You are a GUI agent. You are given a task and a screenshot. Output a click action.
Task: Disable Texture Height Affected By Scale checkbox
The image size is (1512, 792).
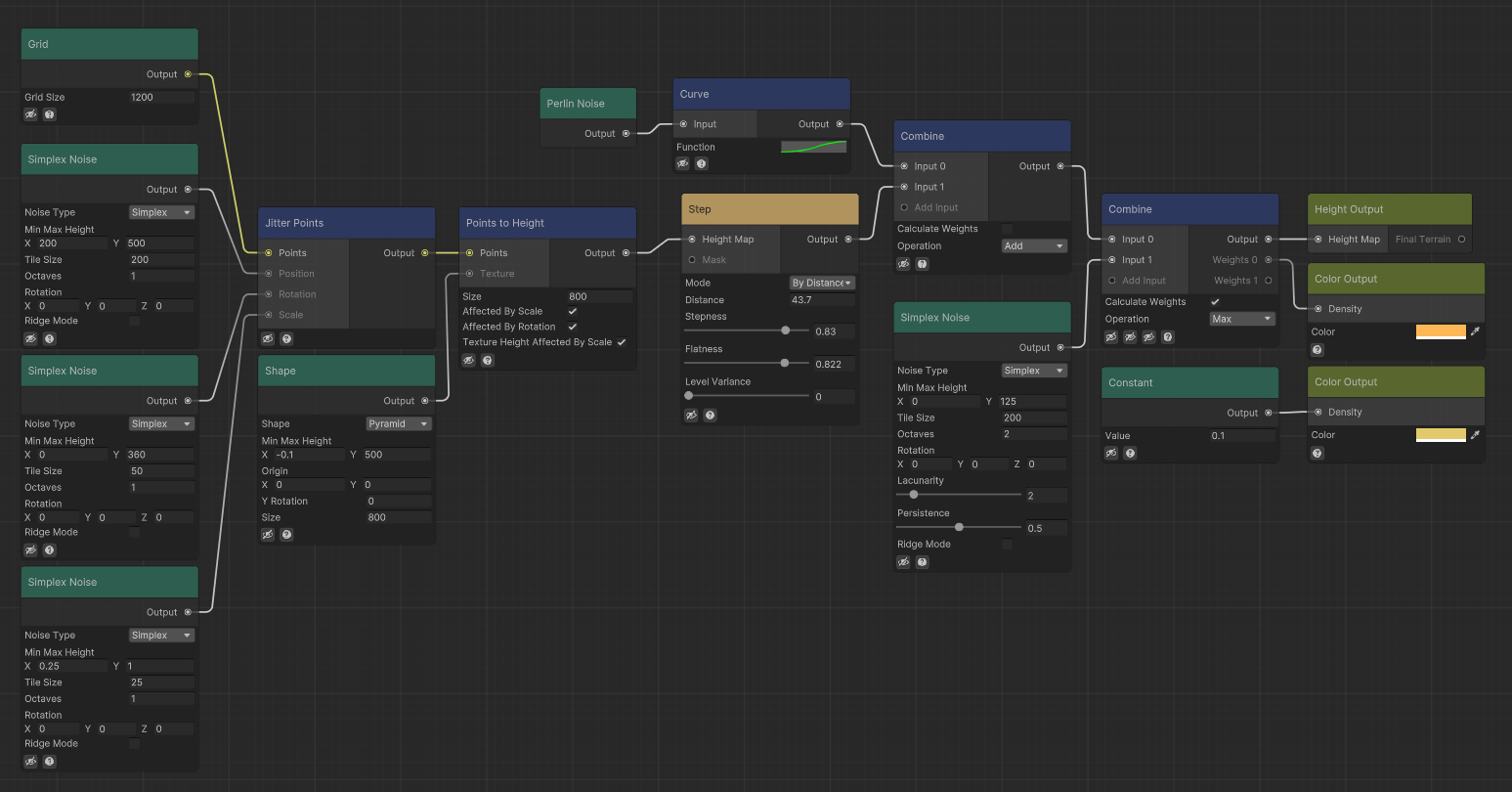pos(622,342)
